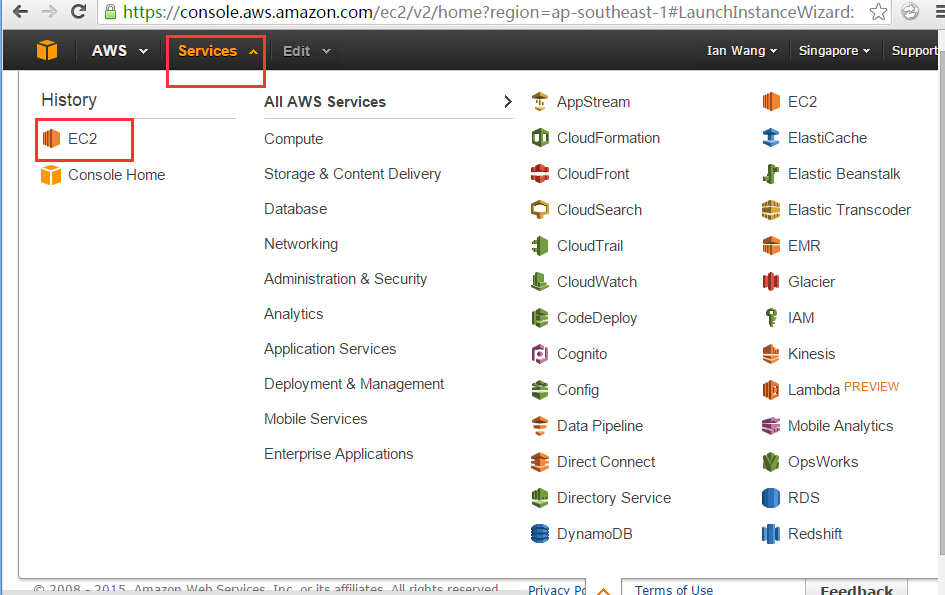The height and width of the screenshot is (595, 945).
Task: Select the Enterprise Applications category
Action: pos(338,454)
